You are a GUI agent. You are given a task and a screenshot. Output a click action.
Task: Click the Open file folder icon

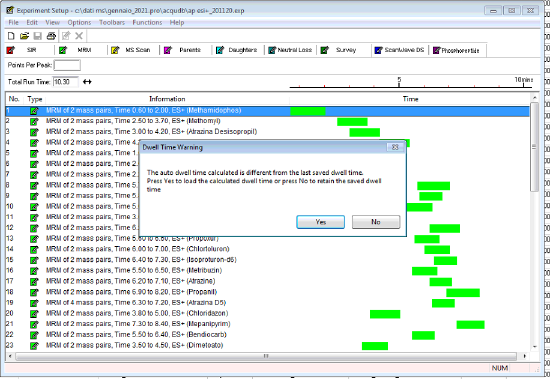[x=24, y=36]
